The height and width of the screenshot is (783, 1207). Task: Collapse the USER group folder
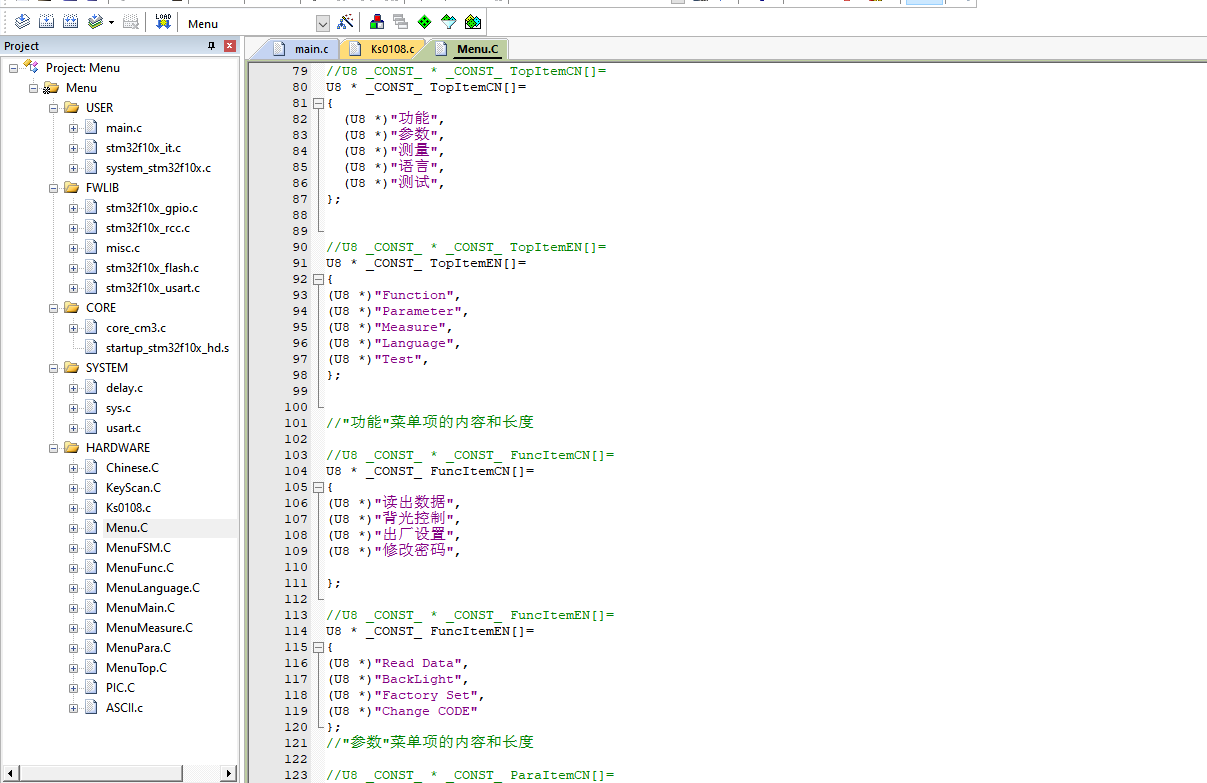coord(54,108)
